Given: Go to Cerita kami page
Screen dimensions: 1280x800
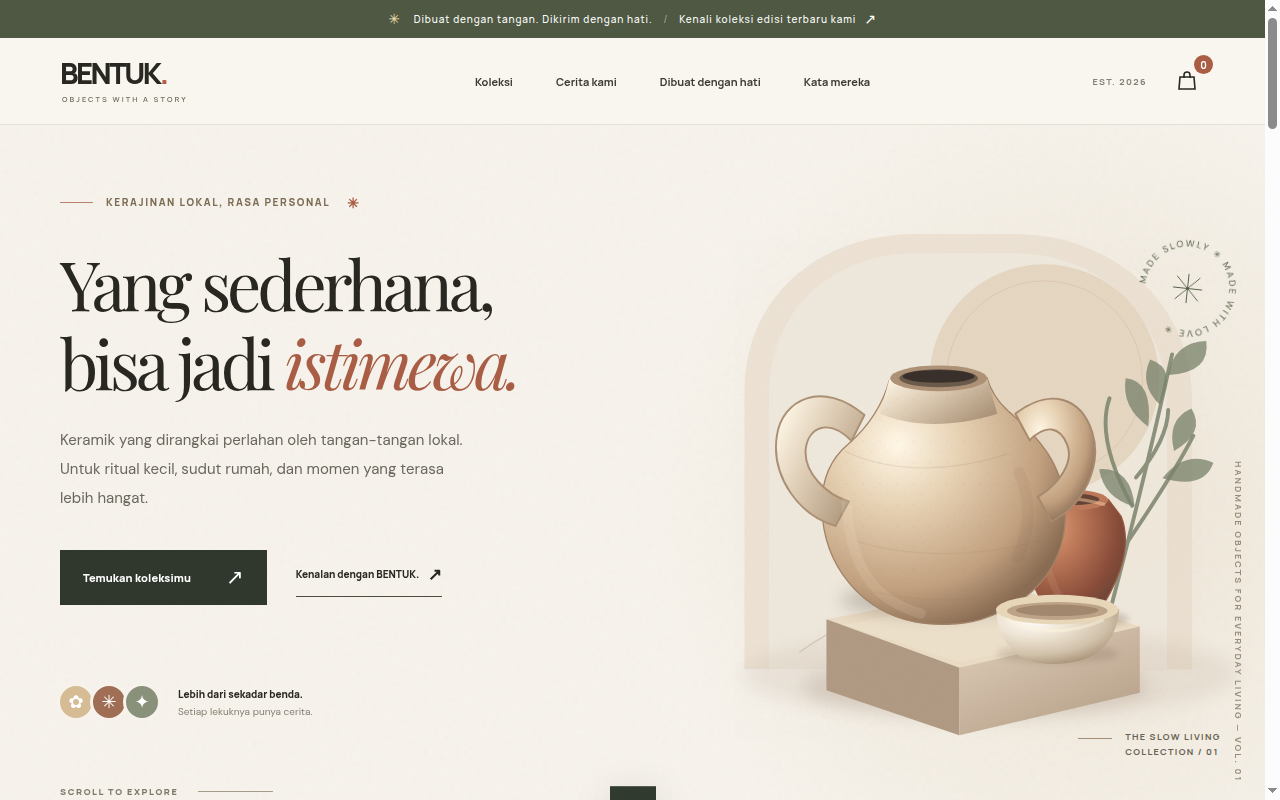Looking at the screenshot, I should coord(586,82).
